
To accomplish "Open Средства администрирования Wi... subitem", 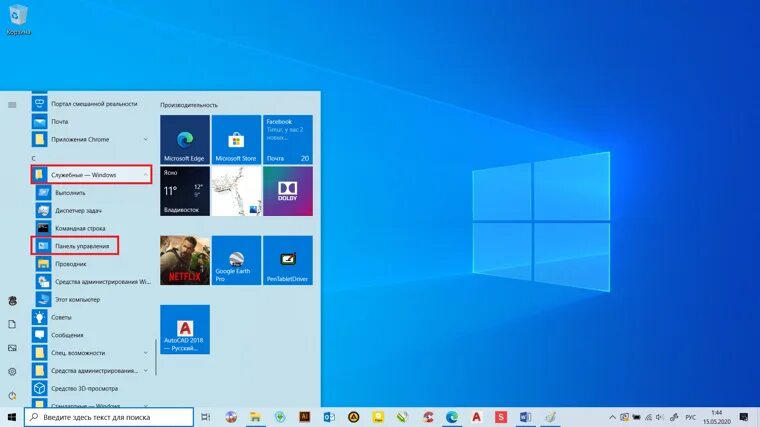I will (x=92, y=282).
